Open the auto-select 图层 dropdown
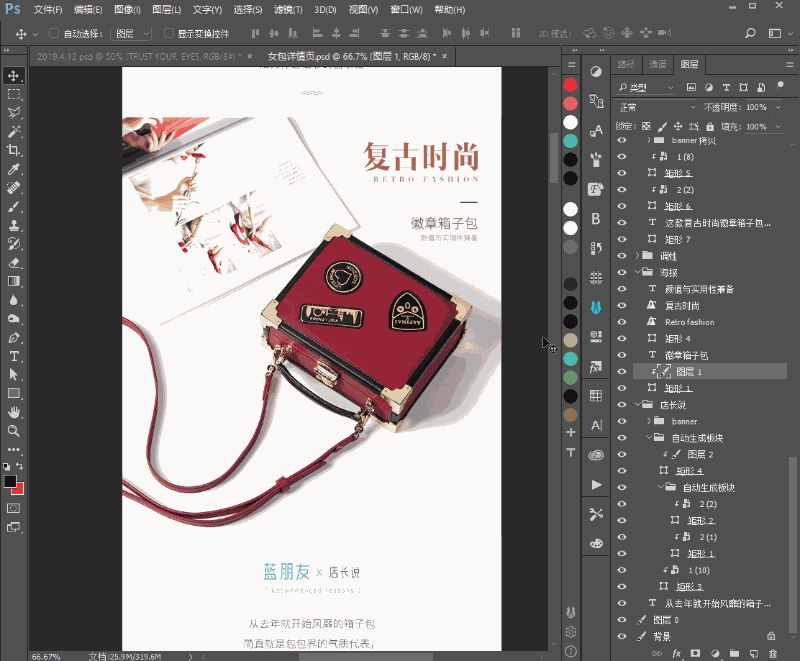The image size is (800, 661). (x=132, y=34)
